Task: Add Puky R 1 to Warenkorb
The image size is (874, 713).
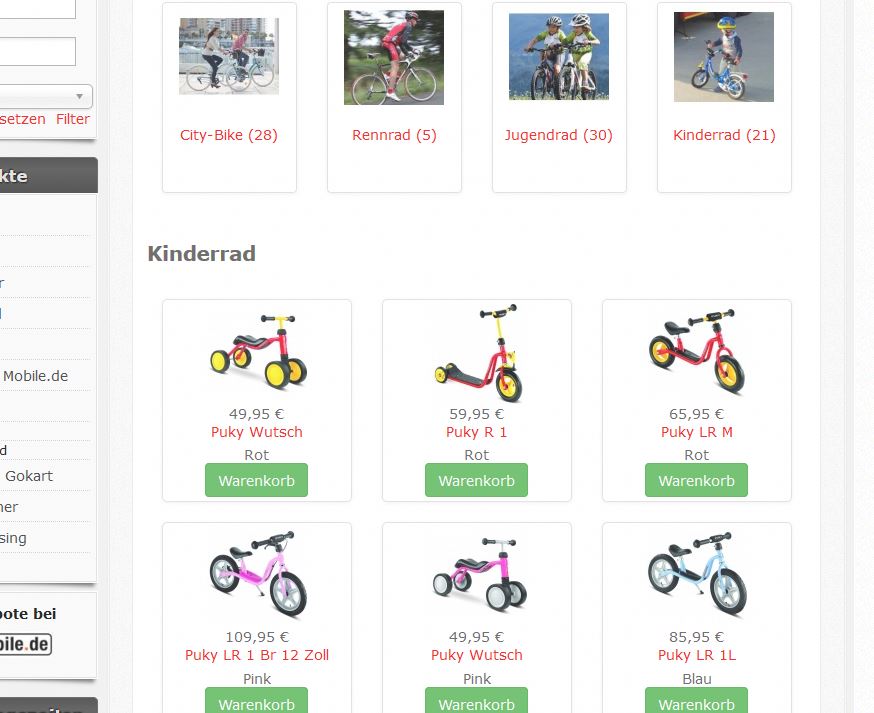Action: tap(477, 480)
